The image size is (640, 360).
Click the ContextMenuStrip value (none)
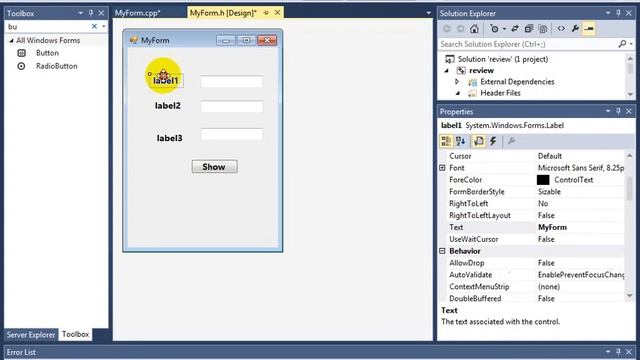point(549,287)
